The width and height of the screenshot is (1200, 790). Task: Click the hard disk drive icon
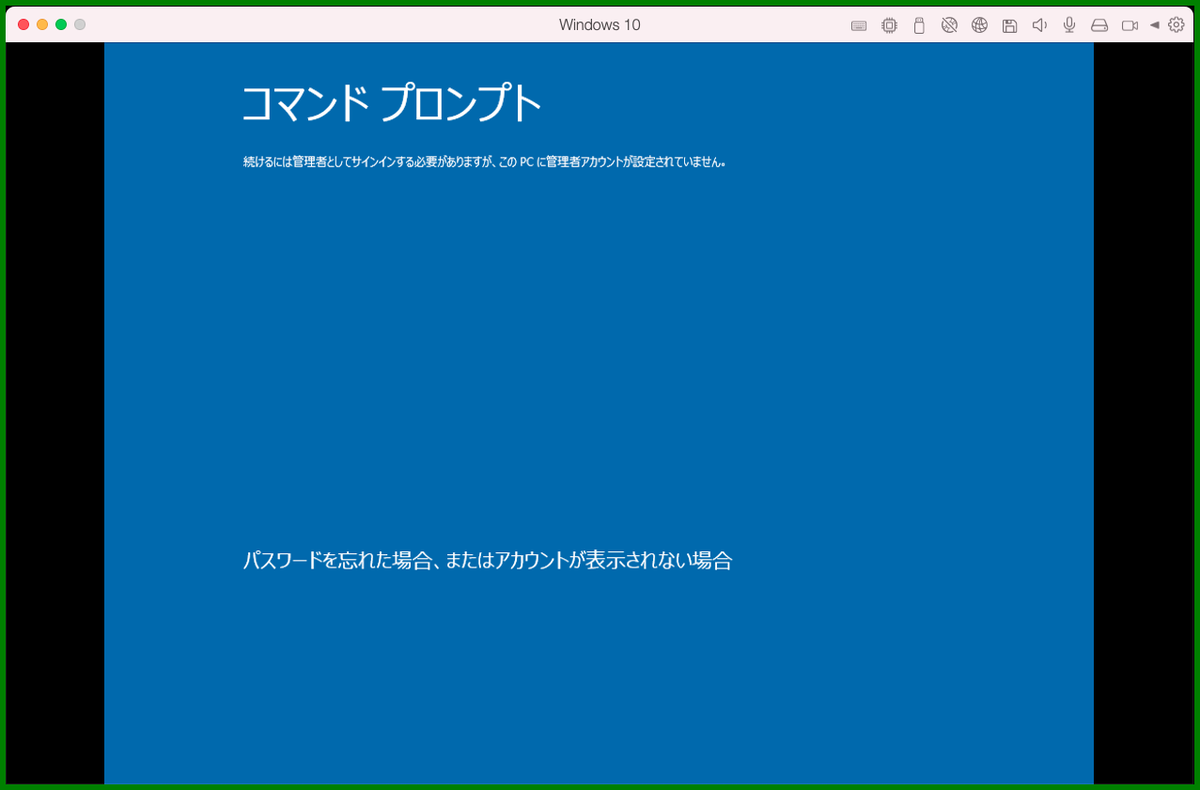(x=1100, y=25)
